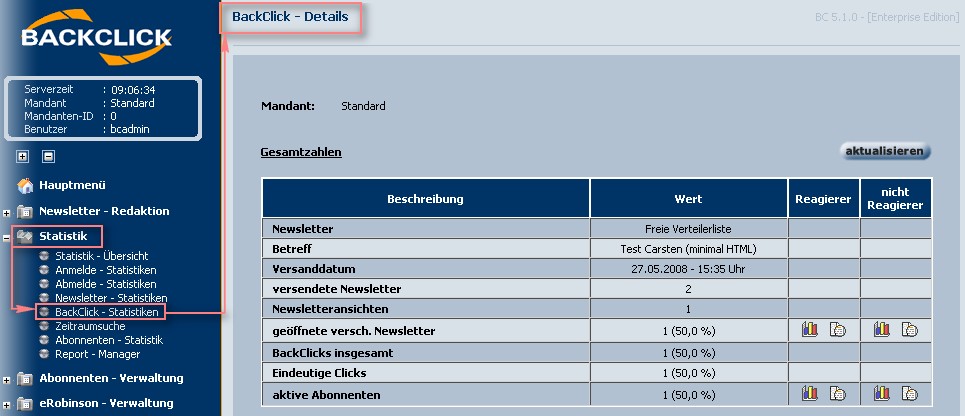Click the Reagierer column header
The width and height of the screenshot is (965, 416).
tap(823, 199)
